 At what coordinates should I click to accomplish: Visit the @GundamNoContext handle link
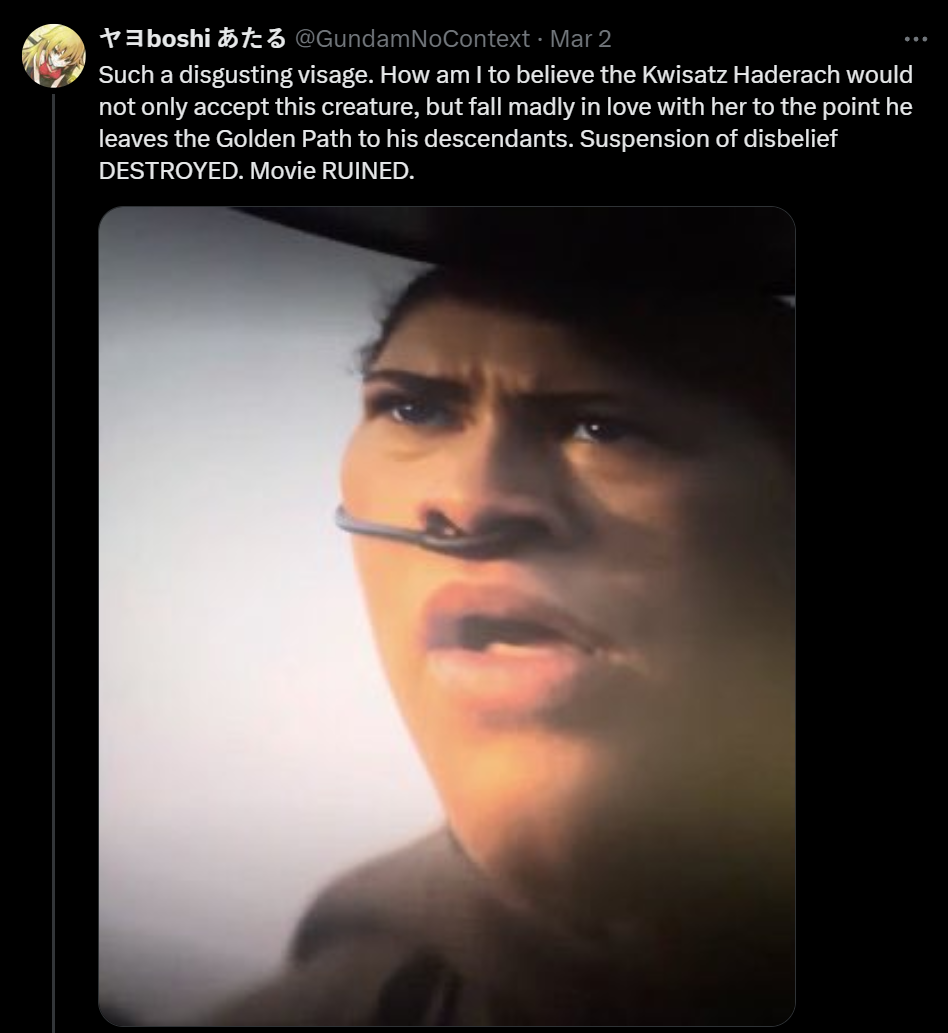[x=412, y=39]
